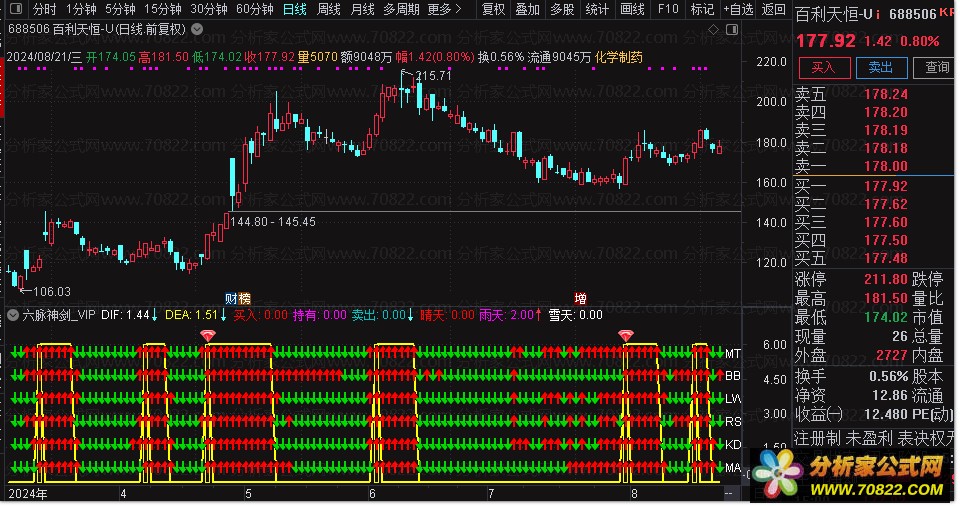Click the 化学制药 industry link
Image resolution: width=960 pixels, height=506 pixels.
click(618, 57)
